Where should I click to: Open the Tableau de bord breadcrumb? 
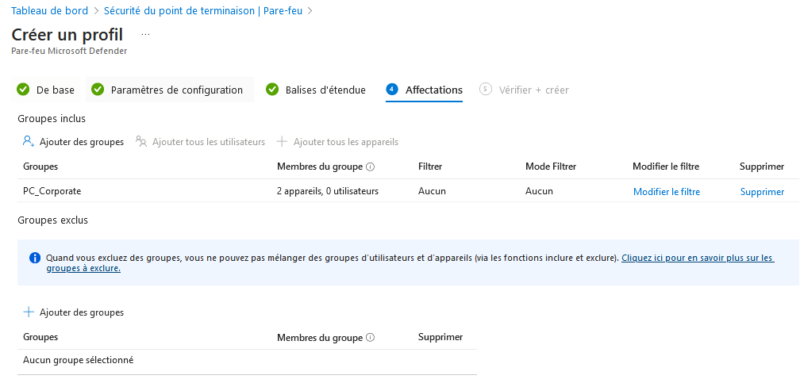49,10
